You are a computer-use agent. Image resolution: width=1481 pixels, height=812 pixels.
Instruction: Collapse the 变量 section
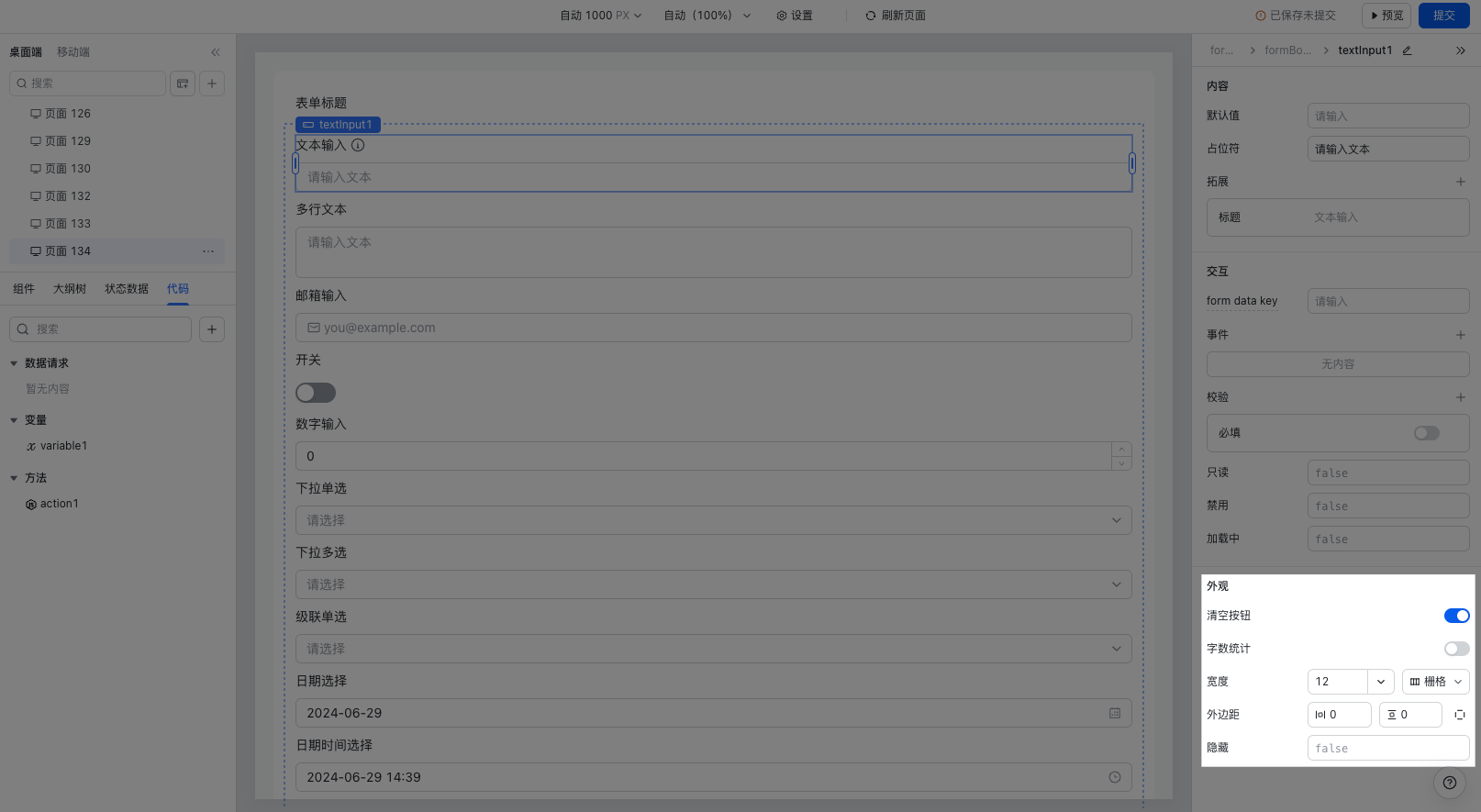pos(14,420)
